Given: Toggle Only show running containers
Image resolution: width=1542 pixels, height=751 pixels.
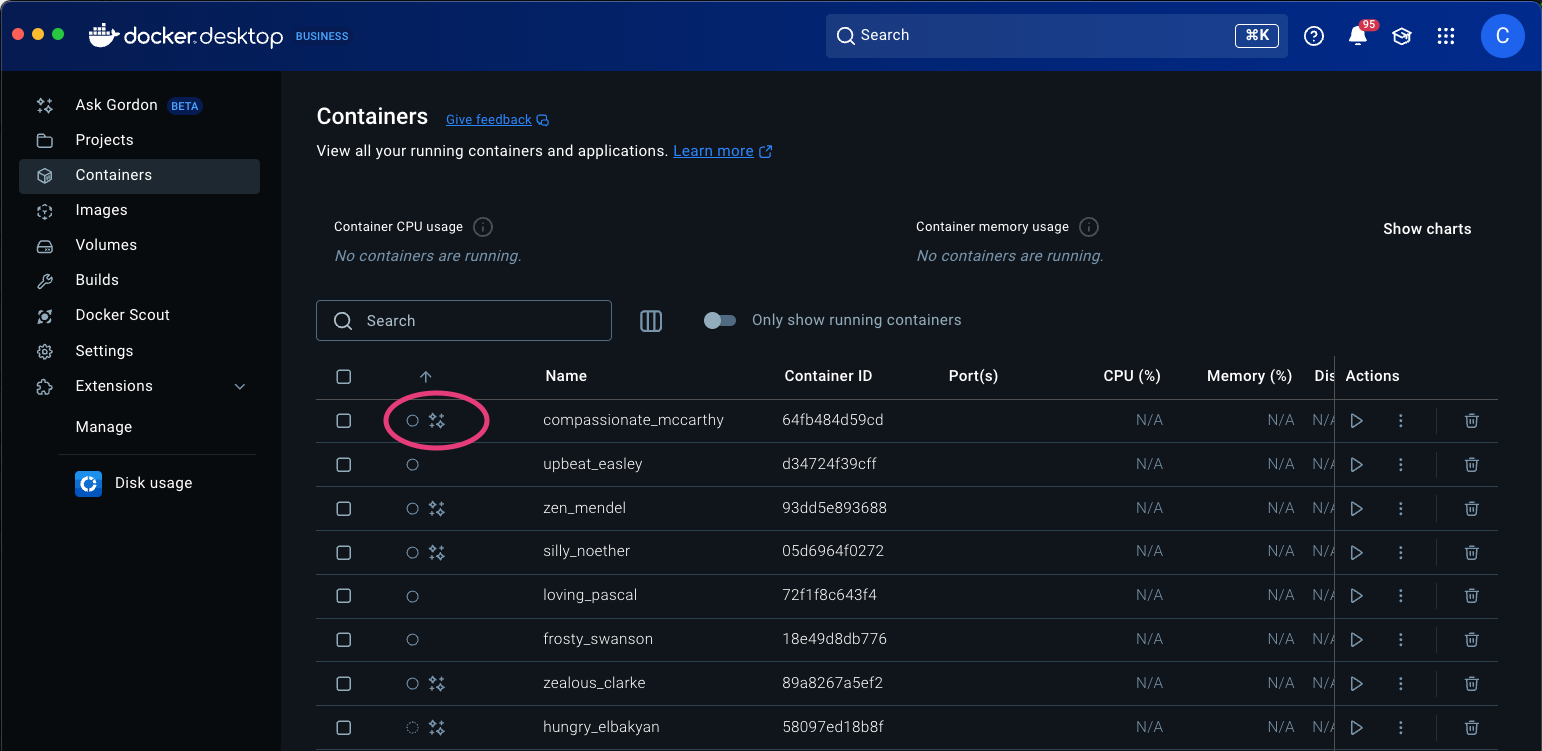Looking at the screenshot, I should (x=720, y=321).
